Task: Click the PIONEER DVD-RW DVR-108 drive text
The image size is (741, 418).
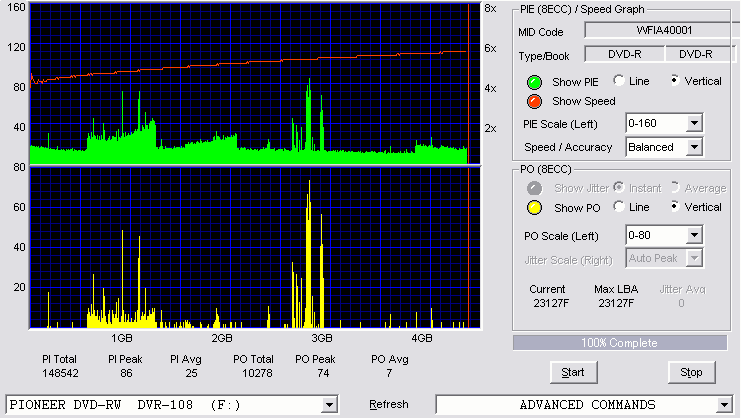Action: 125,405
